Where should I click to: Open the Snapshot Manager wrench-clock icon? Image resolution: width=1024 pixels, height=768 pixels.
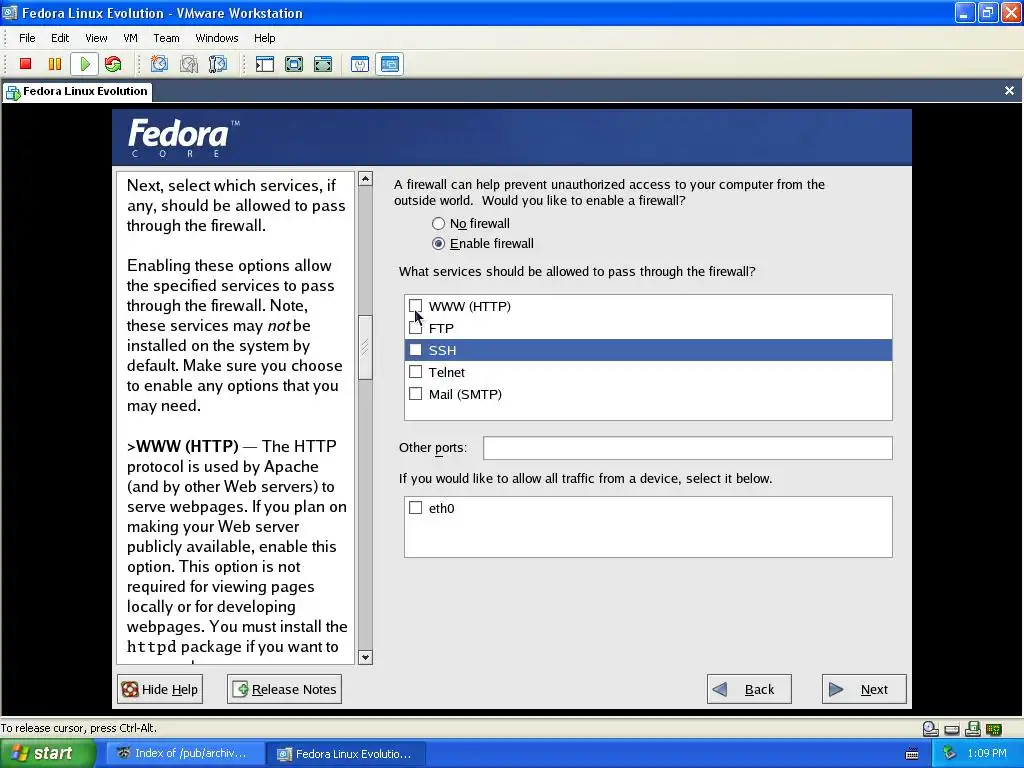(217, 64)
